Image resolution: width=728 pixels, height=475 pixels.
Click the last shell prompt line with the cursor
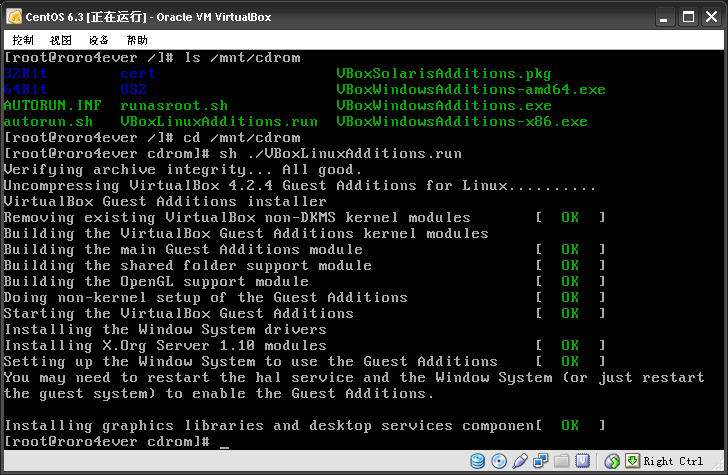[117, 442]
